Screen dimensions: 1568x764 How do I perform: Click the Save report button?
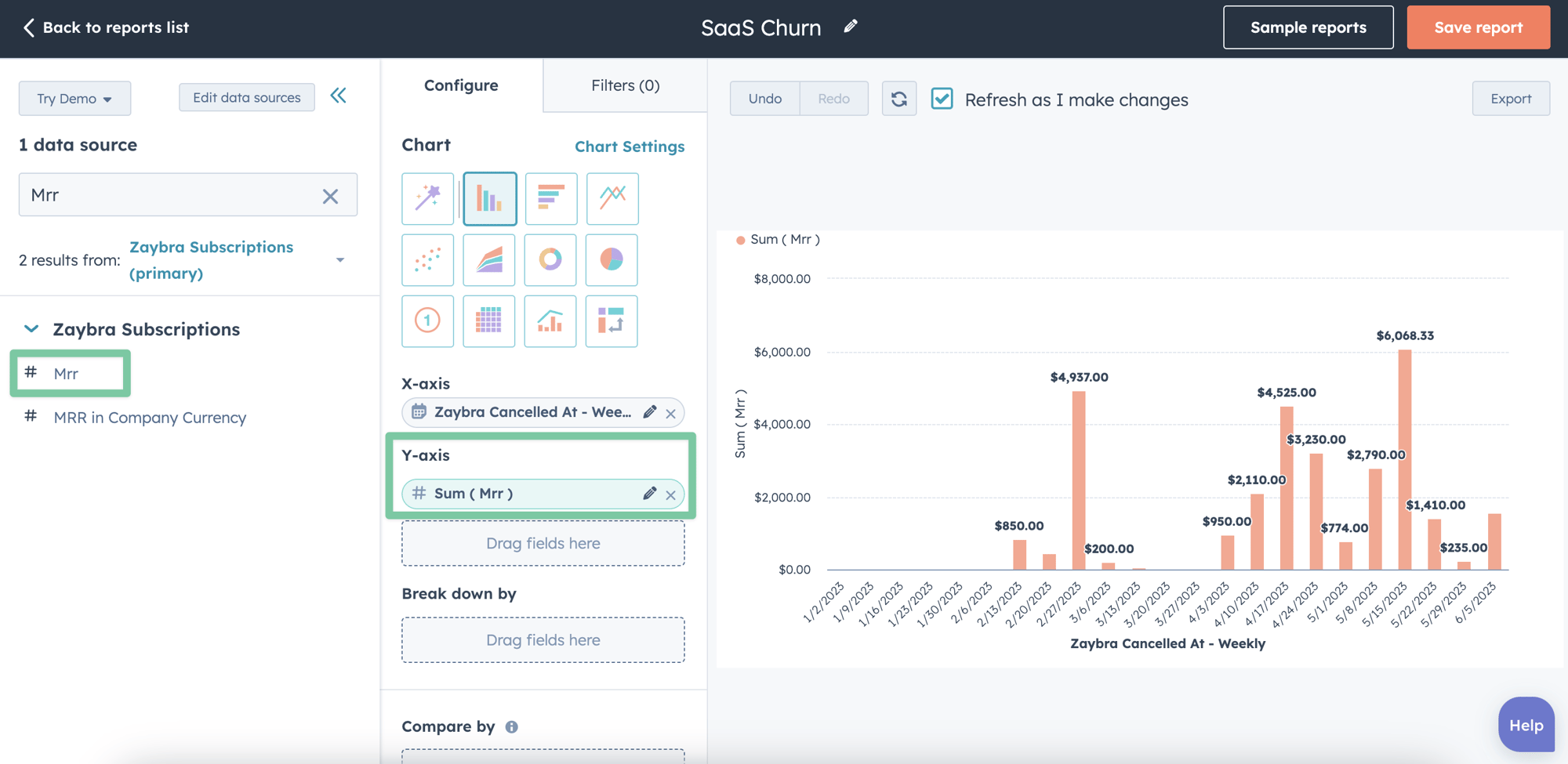click(1479, 27)
